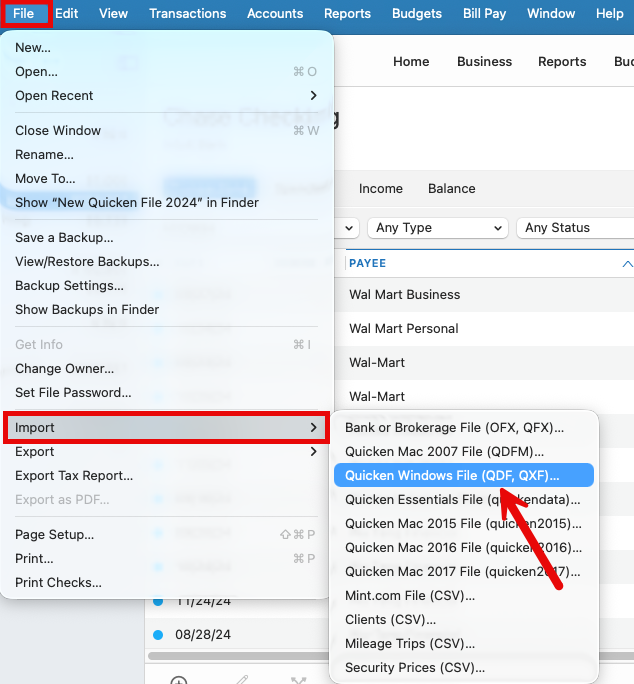Screen dimensions: 634x684
Task: Open Backup Settings...
Action: tap(166, 285)
